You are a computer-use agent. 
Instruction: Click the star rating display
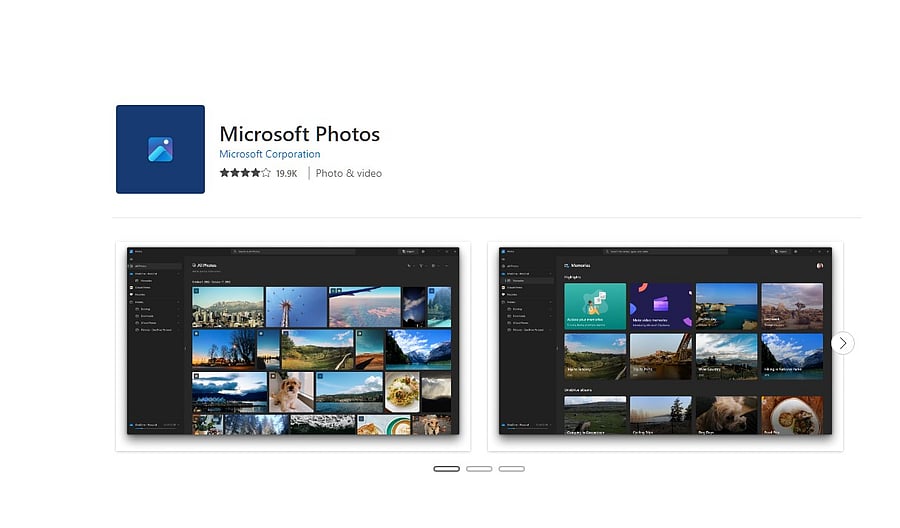[x=245, y=173]
